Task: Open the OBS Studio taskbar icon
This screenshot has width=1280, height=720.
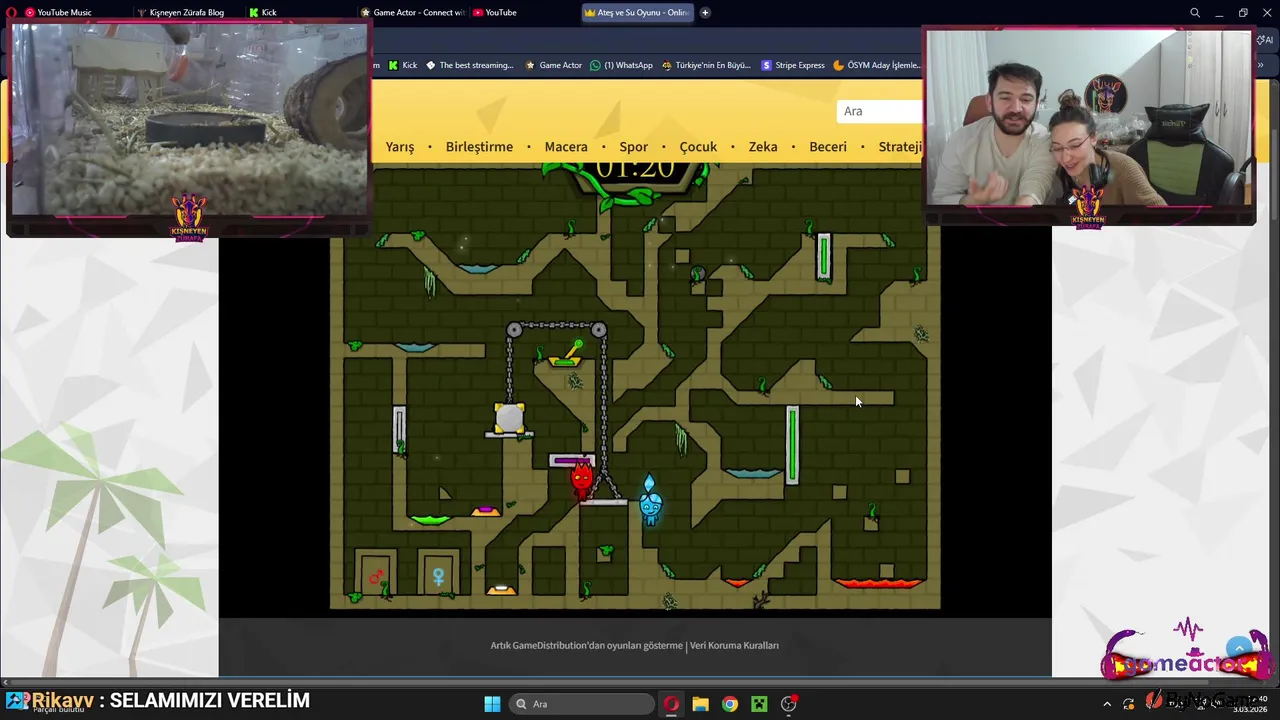Action: coord(789,704)
